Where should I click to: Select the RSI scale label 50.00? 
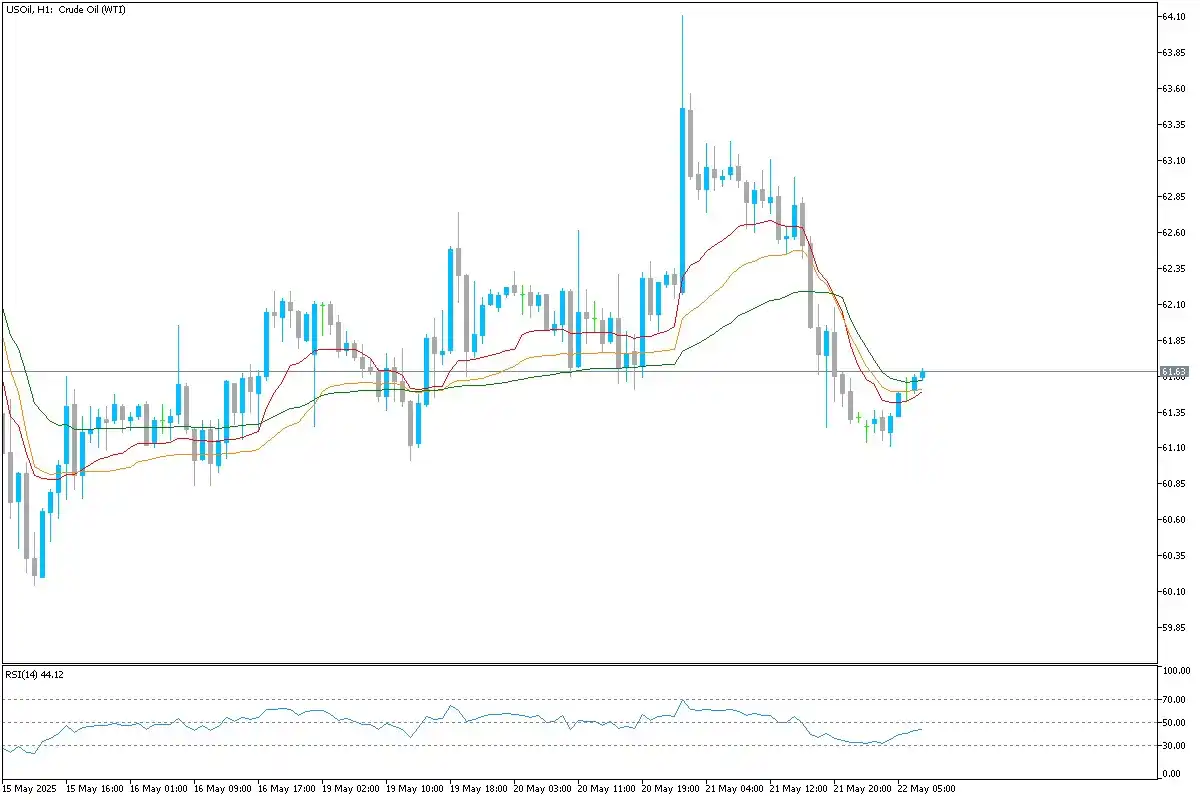[1173, 723]
